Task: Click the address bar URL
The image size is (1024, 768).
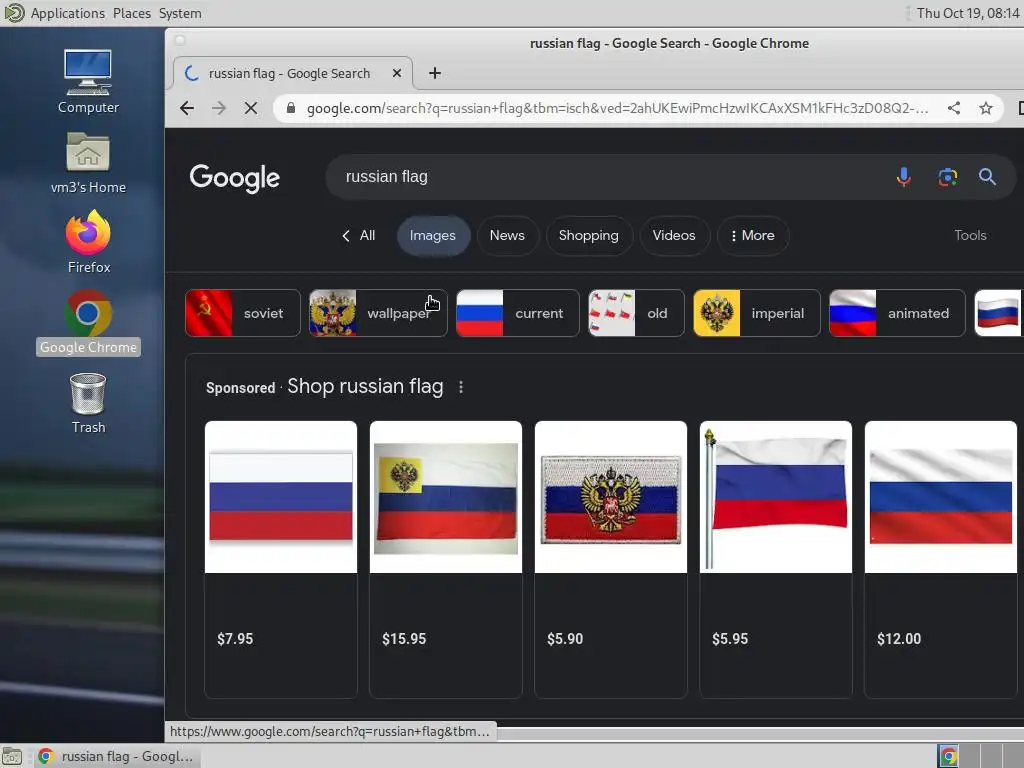Action: (x=617, y=108)
